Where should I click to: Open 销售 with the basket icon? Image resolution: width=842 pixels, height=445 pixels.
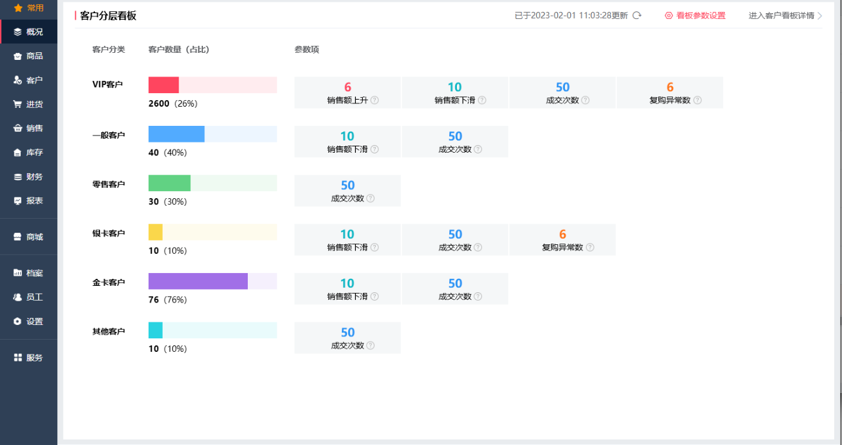pos(28,128)
